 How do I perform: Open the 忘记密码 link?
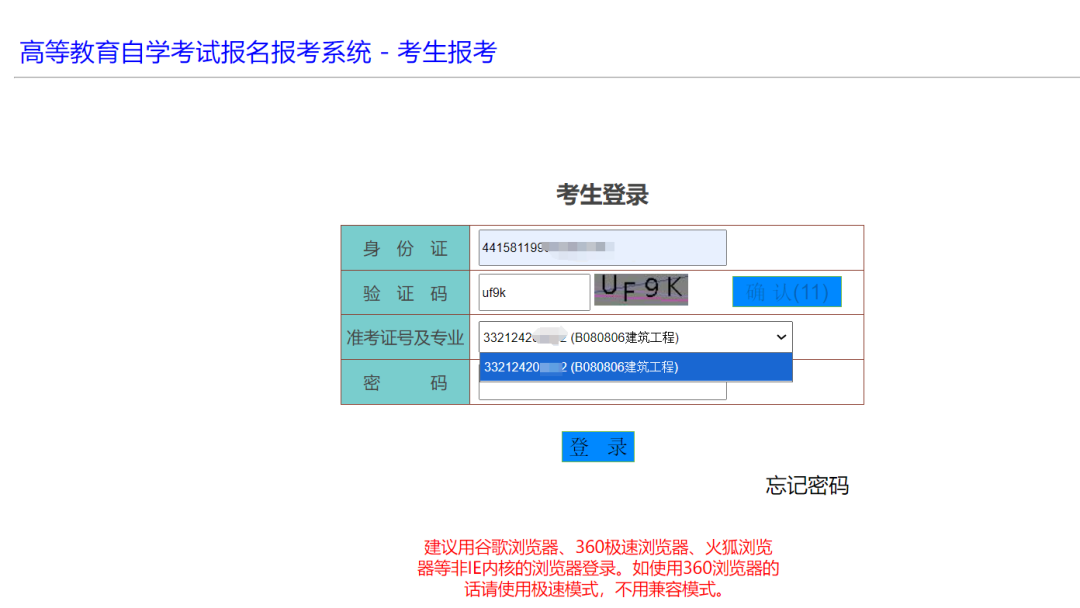tap(807, 486)
